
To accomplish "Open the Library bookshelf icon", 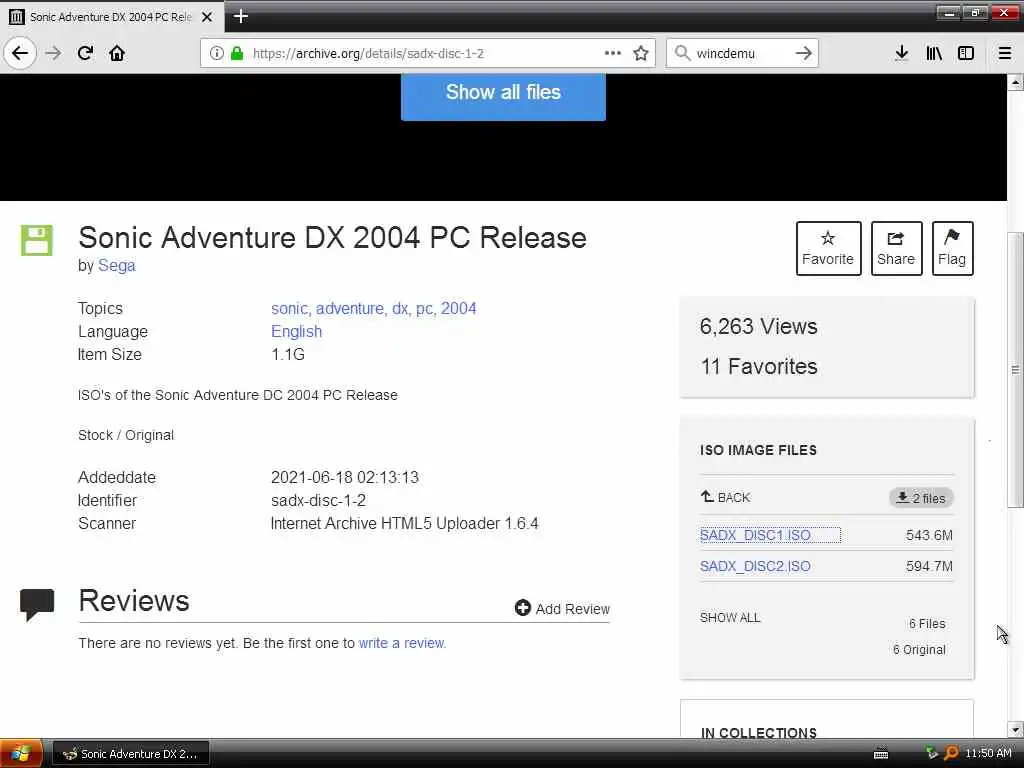I will pos(934,53).
